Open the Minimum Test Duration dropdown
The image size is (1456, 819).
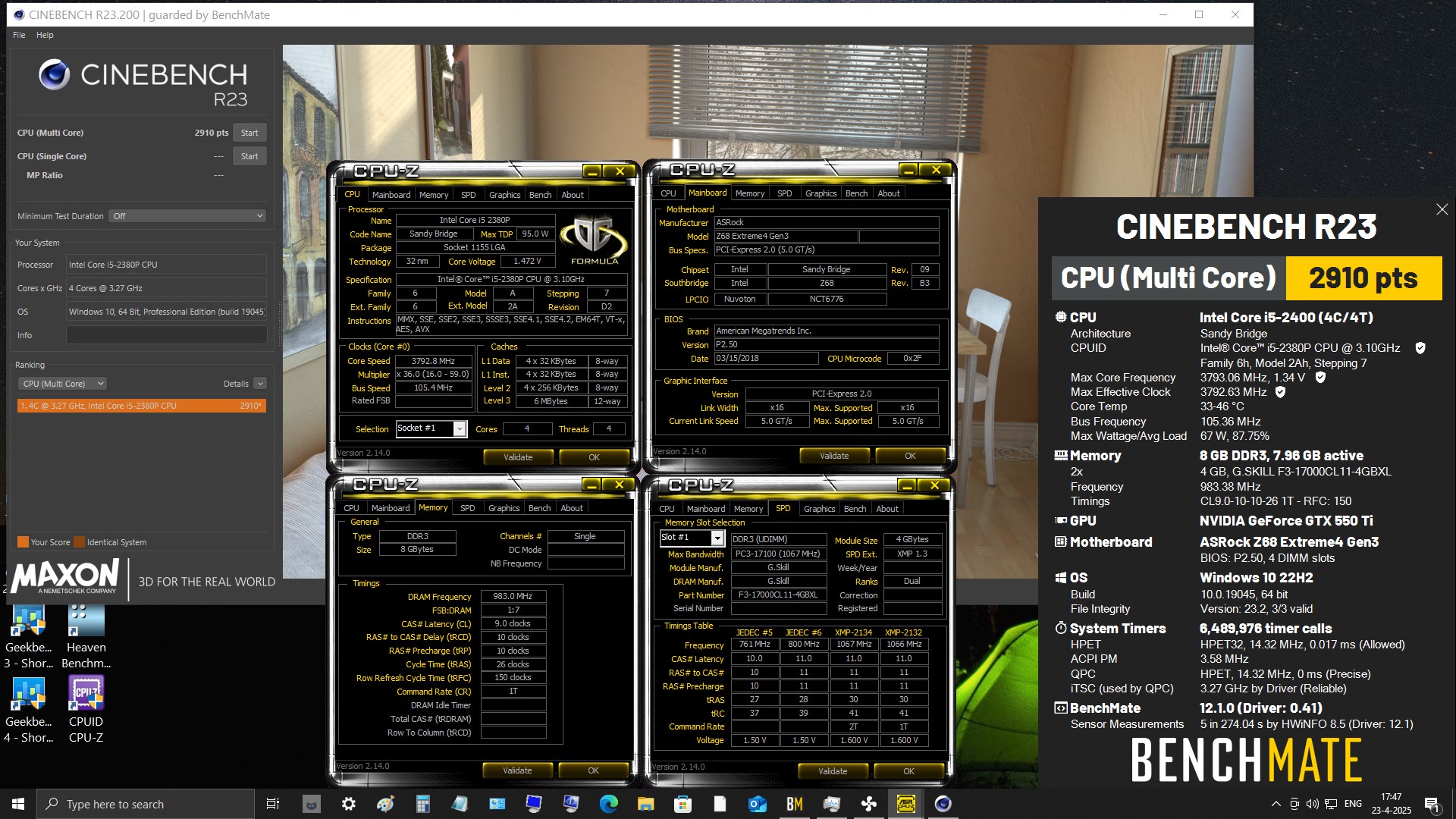(x=187, y=216)
